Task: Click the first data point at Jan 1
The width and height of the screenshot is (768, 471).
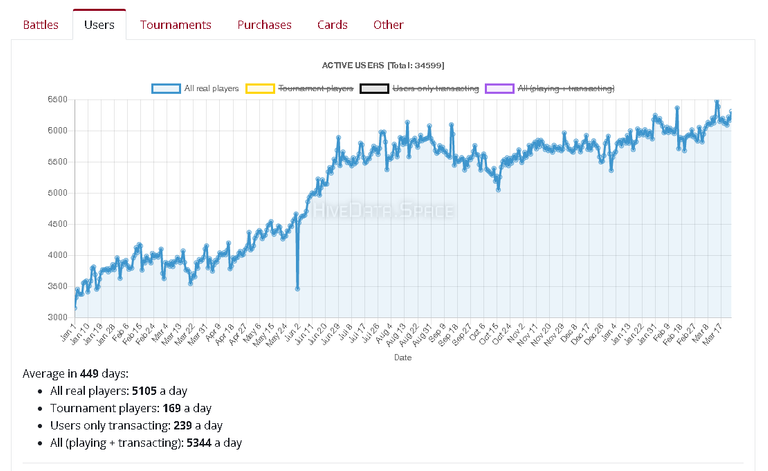Action: [75, 307]
